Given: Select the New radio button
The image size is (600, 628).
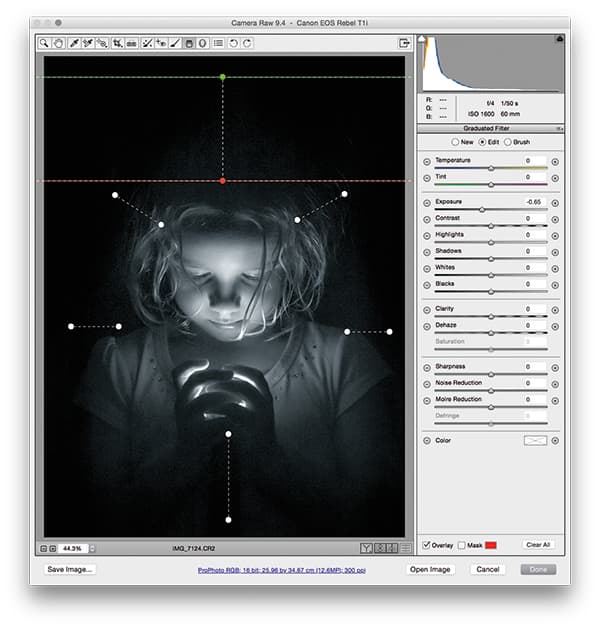Looking at the screenshot, I should (x=455, y=142).
